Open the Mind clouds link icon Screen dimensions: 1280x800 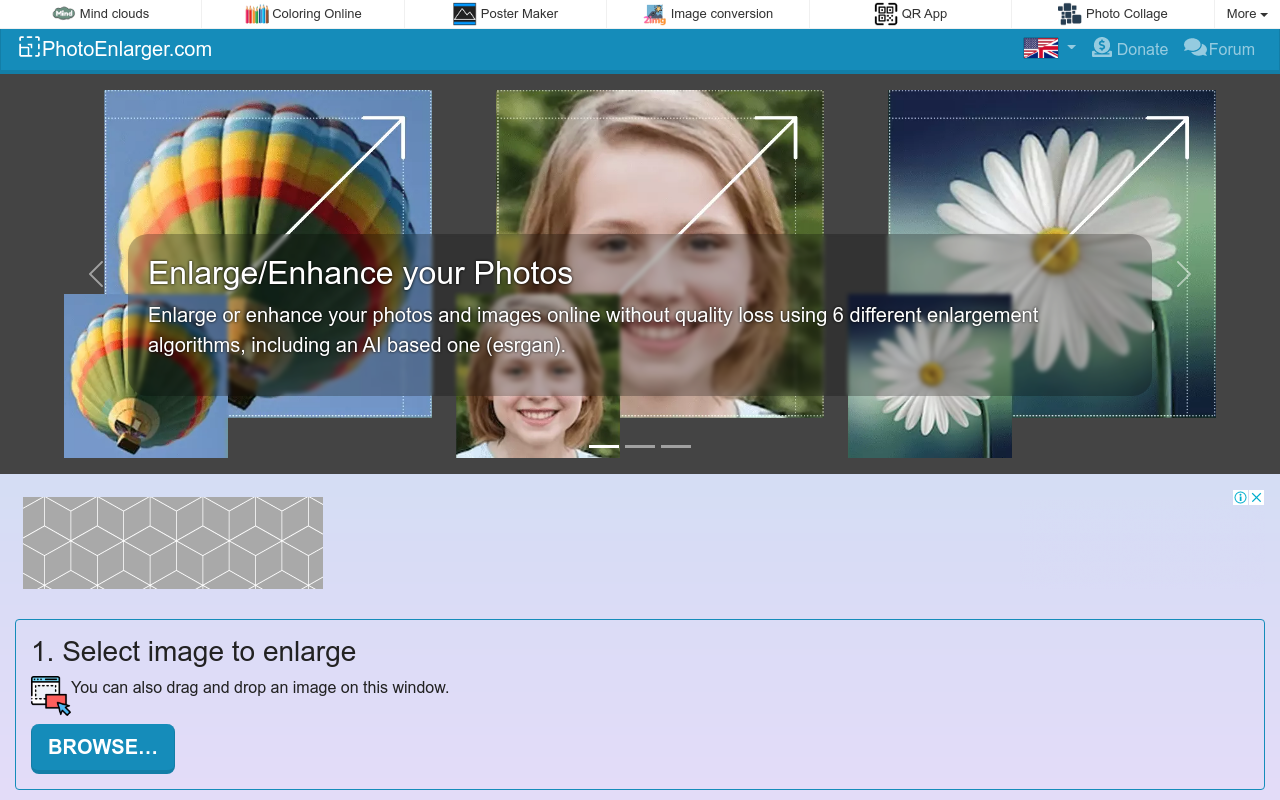[64, 14]
